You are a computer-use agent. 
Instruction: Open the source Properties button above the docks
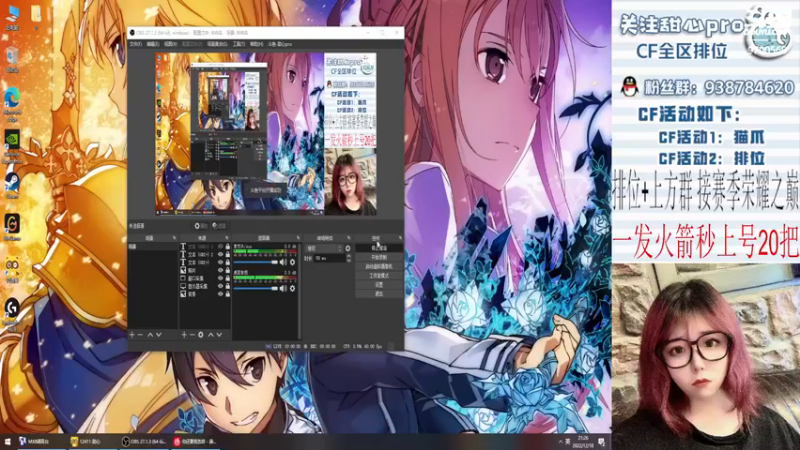click(x=201, y=226)
